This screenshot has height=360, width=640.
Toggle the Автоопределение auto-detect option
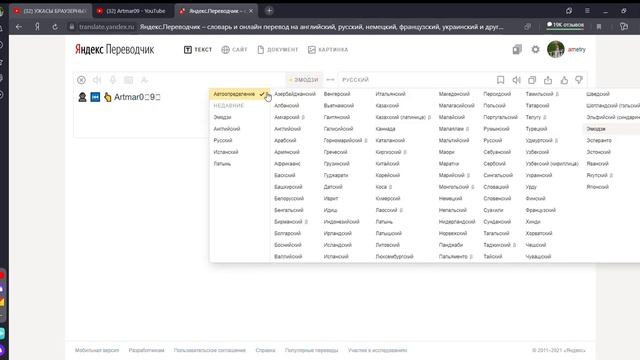240,94
